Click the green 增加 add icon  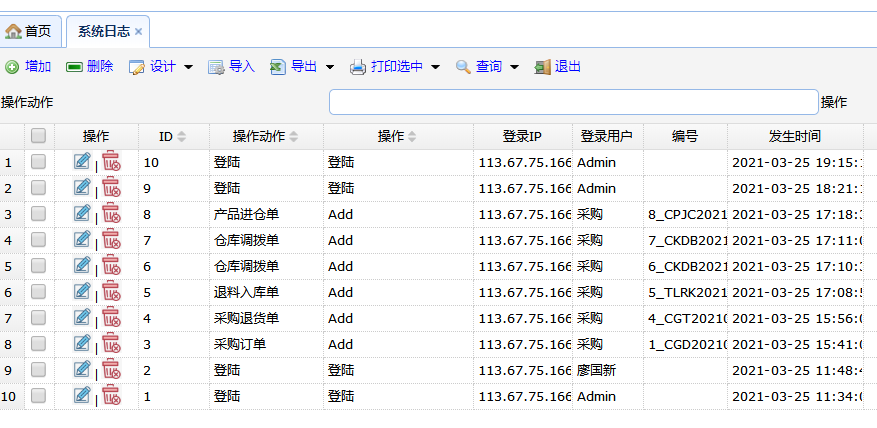coord(12,67)
